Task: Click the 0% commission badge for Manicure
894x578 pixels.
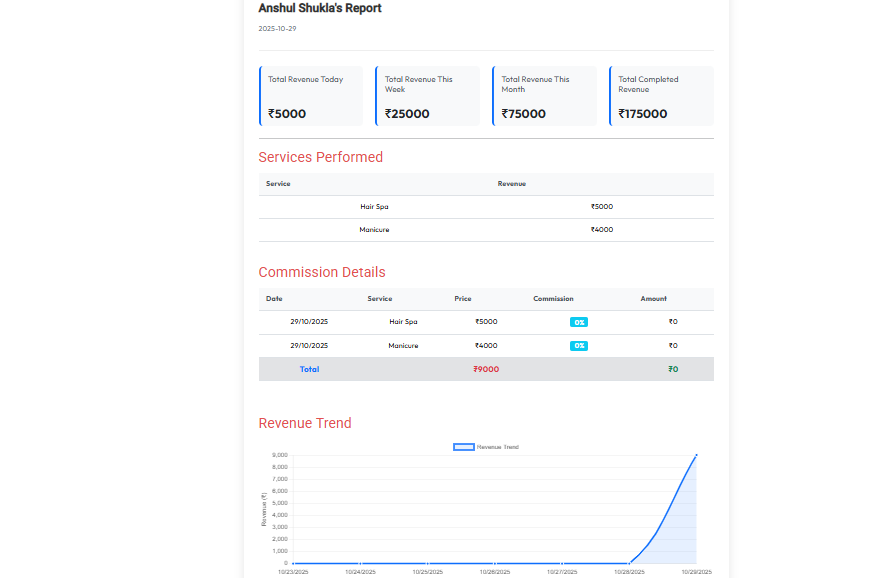Action: [578, 345]
